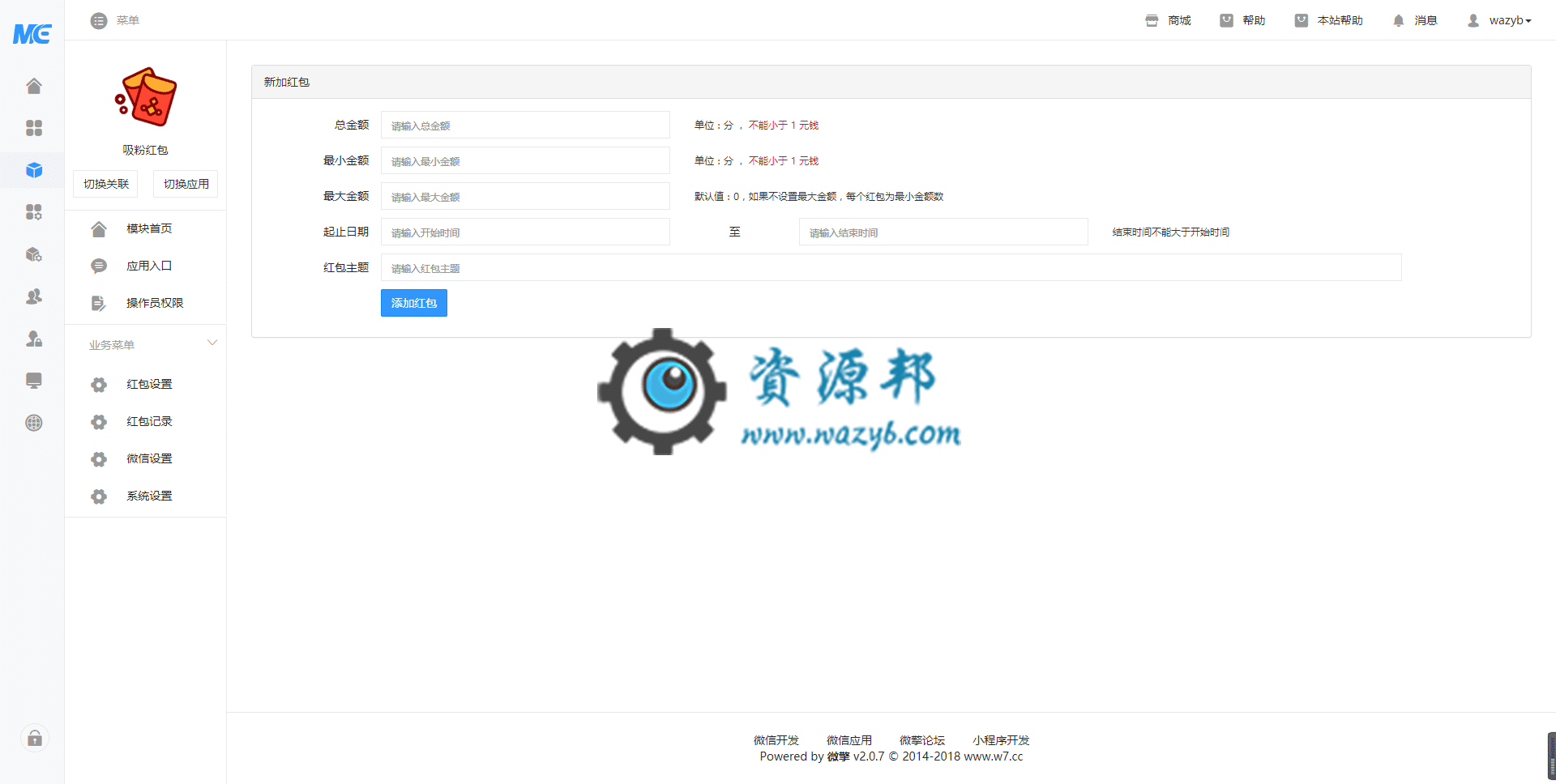The image size is (1556, 784).
Task: Click the 最大金额 input field
Action: click(525, 197)
